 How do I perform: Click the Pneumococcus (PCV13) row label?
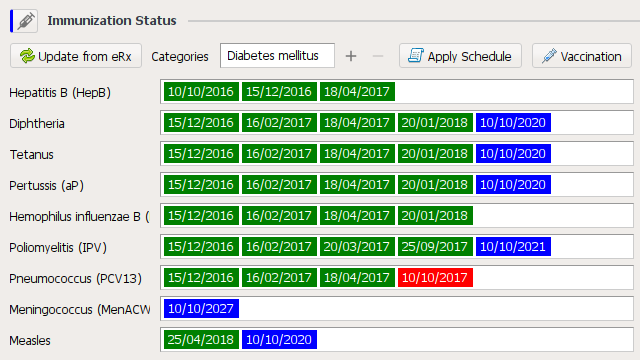(76, 279)
